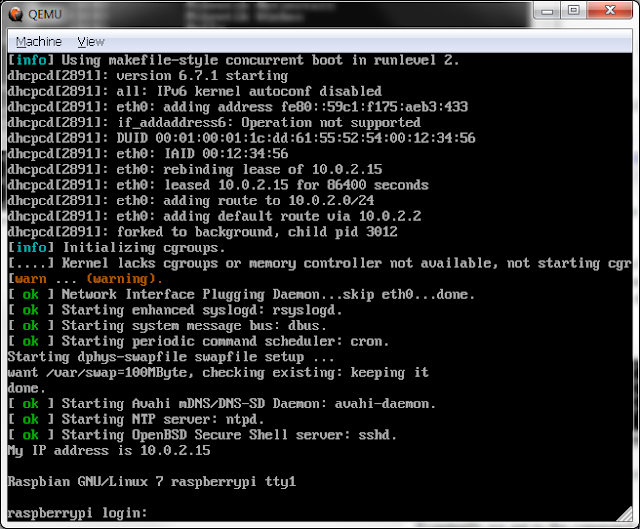
Task: Click 'Raspbian GNU/Linux 7 raspberrypi tty1' text
Action: [152, 482]
